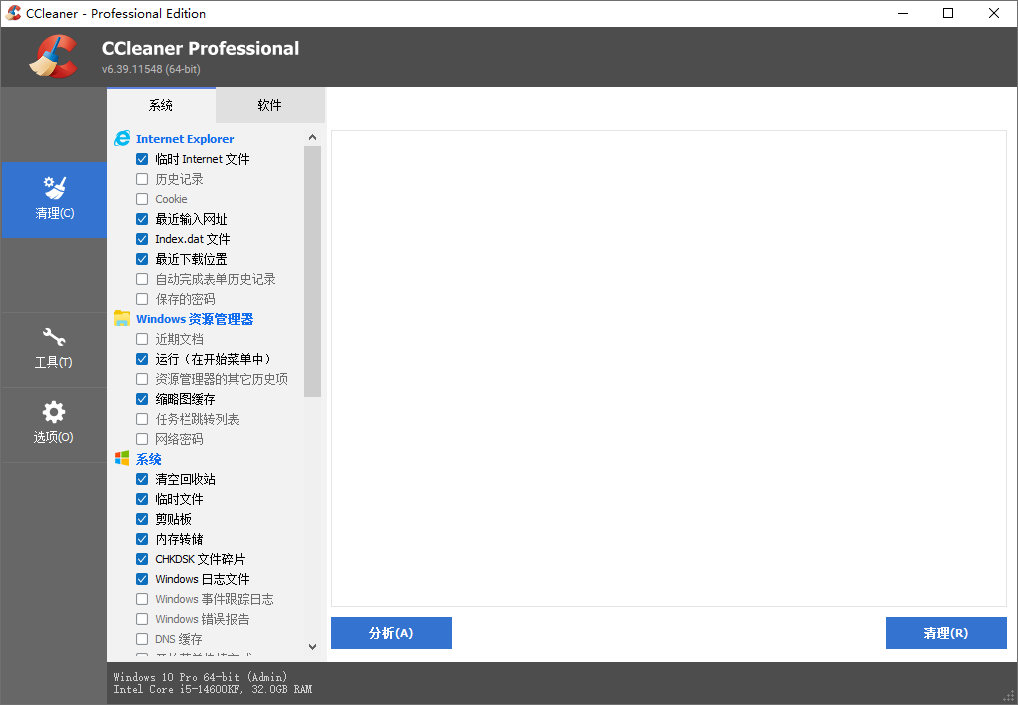Click the 清理(R) button

(945, 632)
